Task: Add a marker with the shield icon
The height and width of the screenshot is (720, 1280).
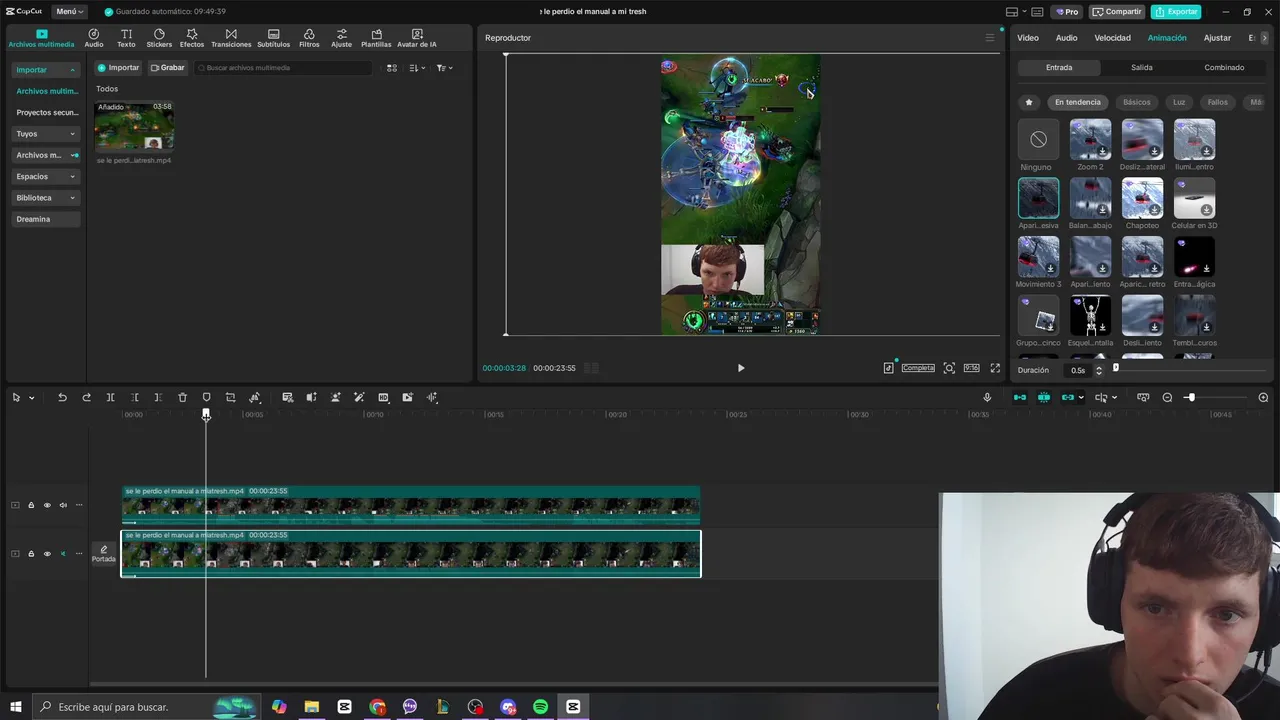Action: pos(206,397)
